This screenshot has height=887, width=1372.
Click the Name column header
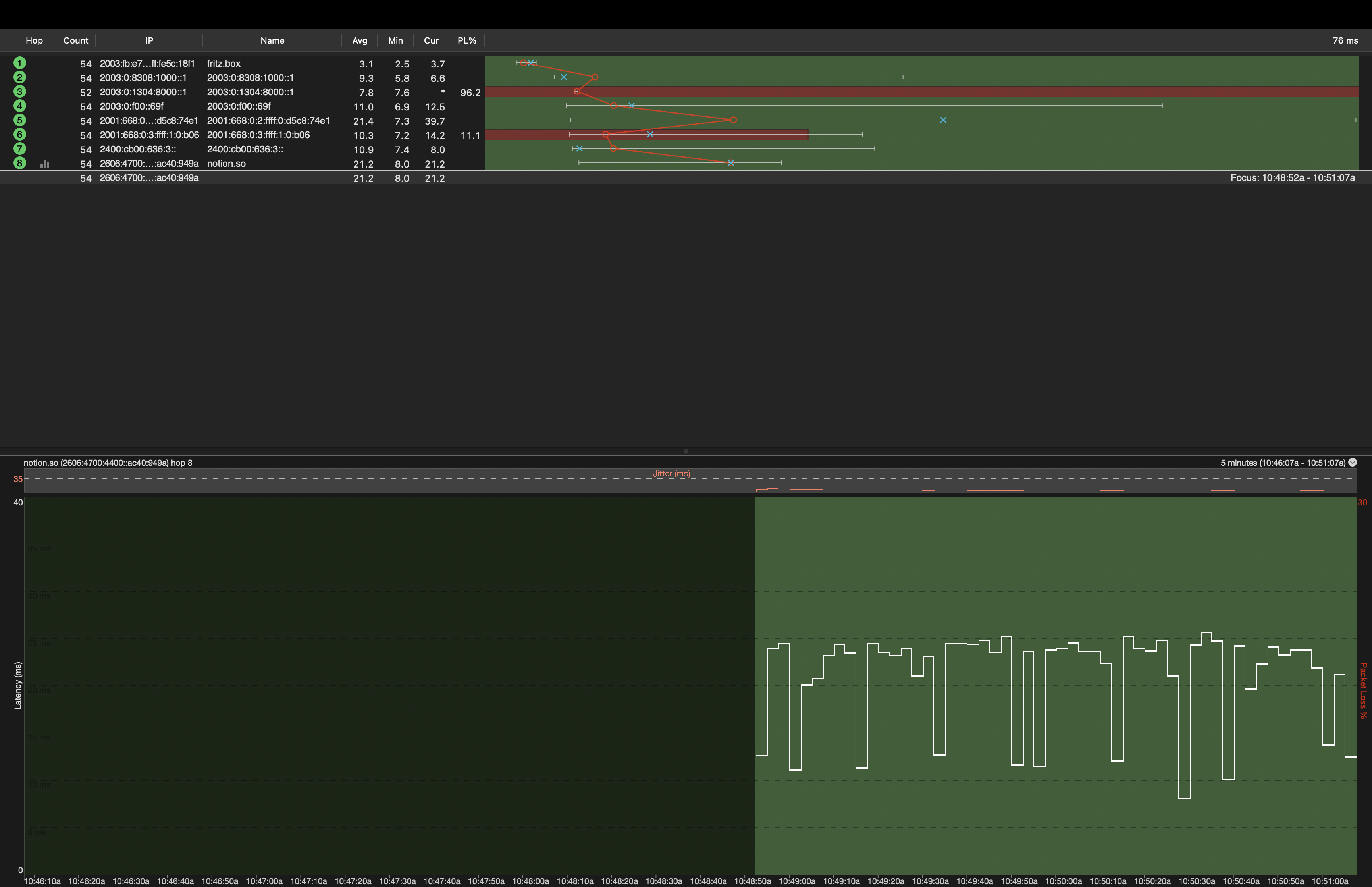point(272,40)
